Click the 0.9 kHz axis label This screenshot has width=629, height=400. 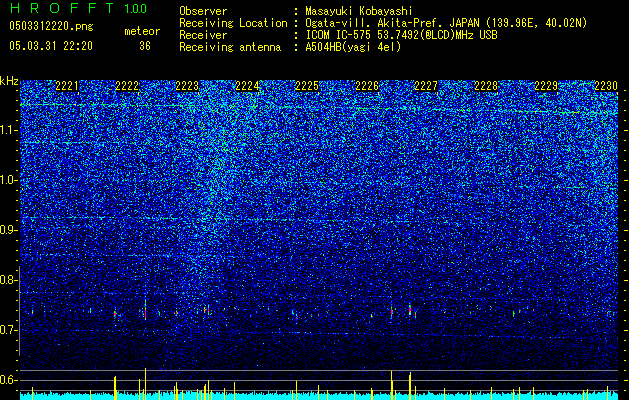[x=9, y=230]
